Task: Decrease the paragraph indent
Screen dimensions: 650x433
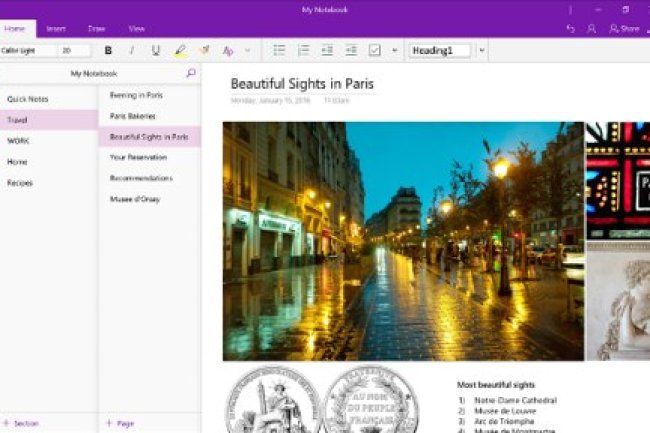Action: point(327,51)
